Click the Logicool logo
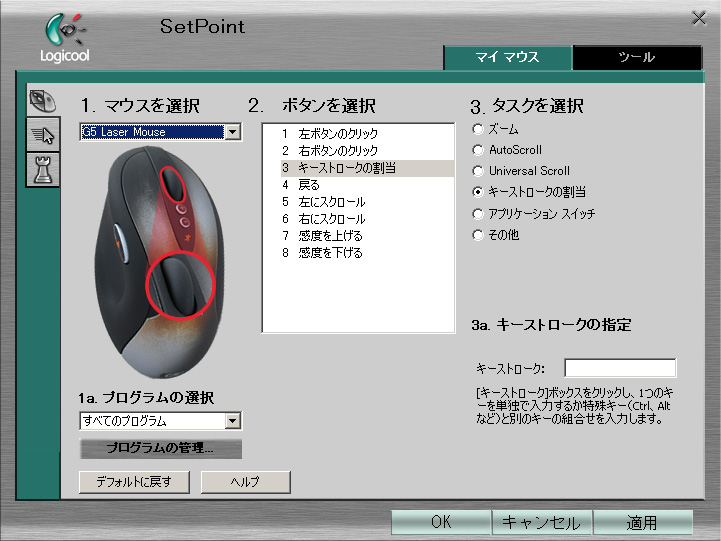The height and width of the screenshot is (541, 721). (x=65, y=38)
